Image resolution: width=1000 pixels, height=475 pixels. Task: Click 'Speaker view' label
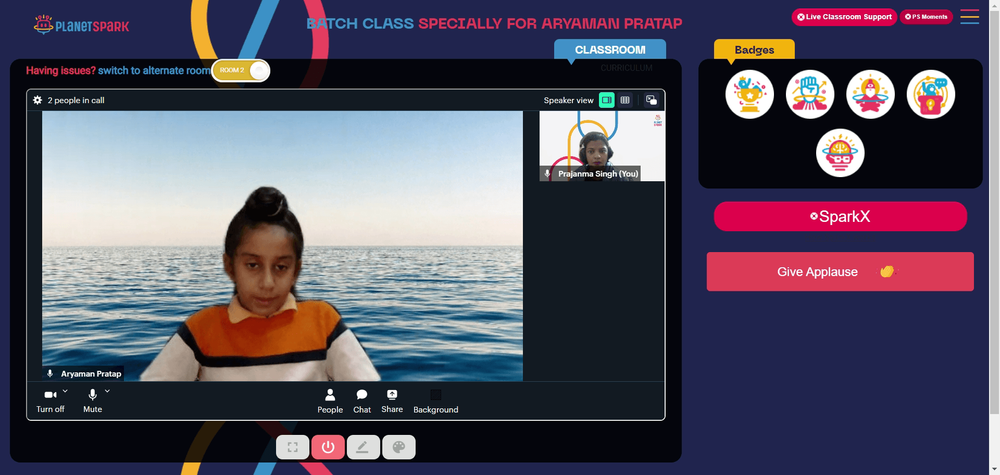tap(568, 100)
